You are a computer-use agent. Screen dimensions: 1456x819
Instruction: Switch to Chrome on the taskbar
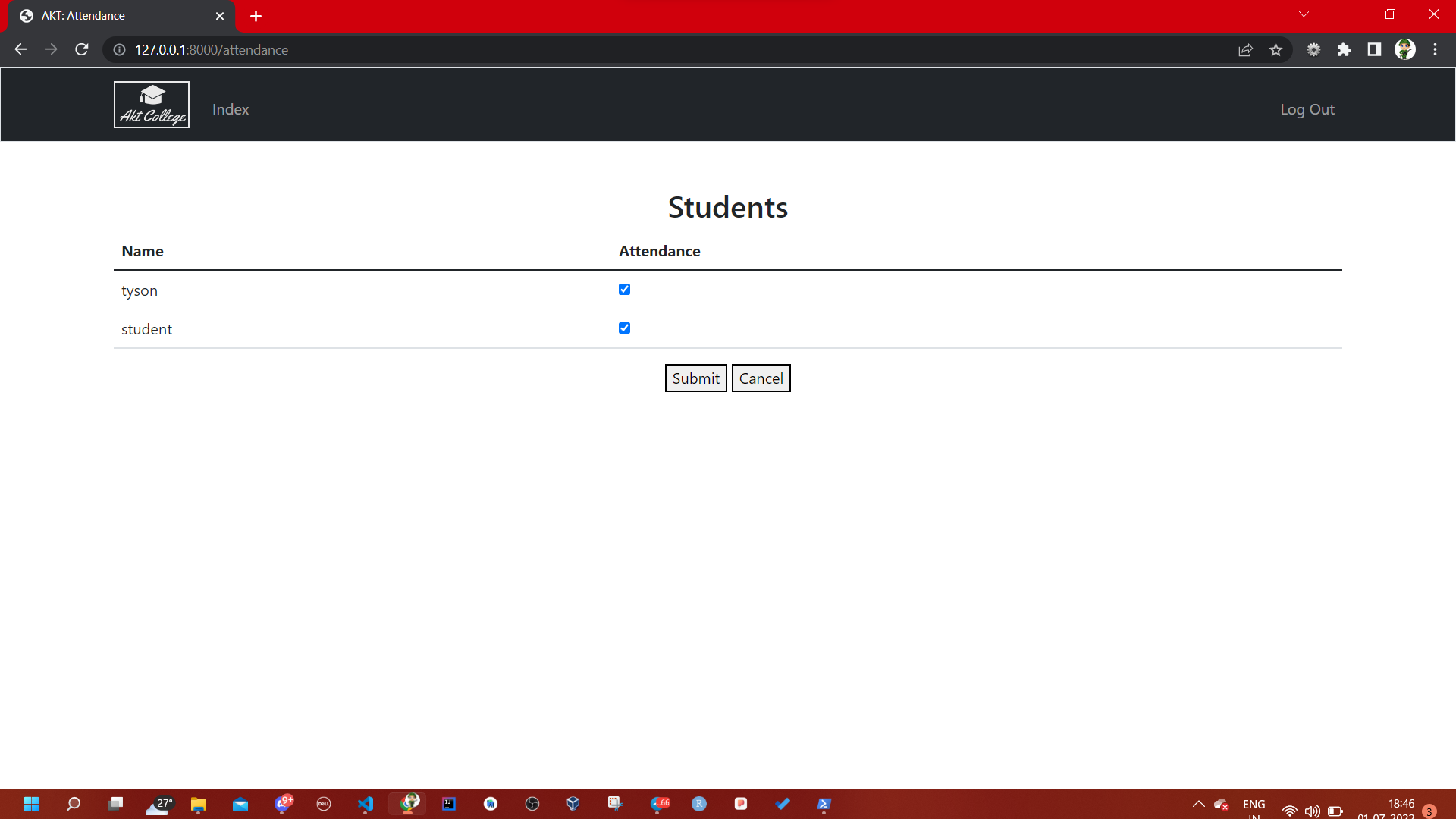(x=409, y=803)
